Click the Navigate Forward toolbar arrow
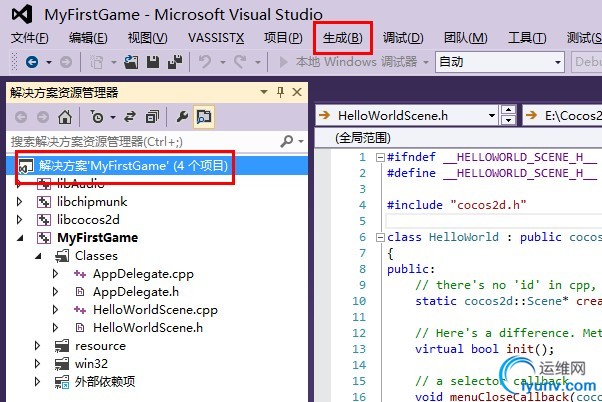602x402 pixels. tap(66, 62)
